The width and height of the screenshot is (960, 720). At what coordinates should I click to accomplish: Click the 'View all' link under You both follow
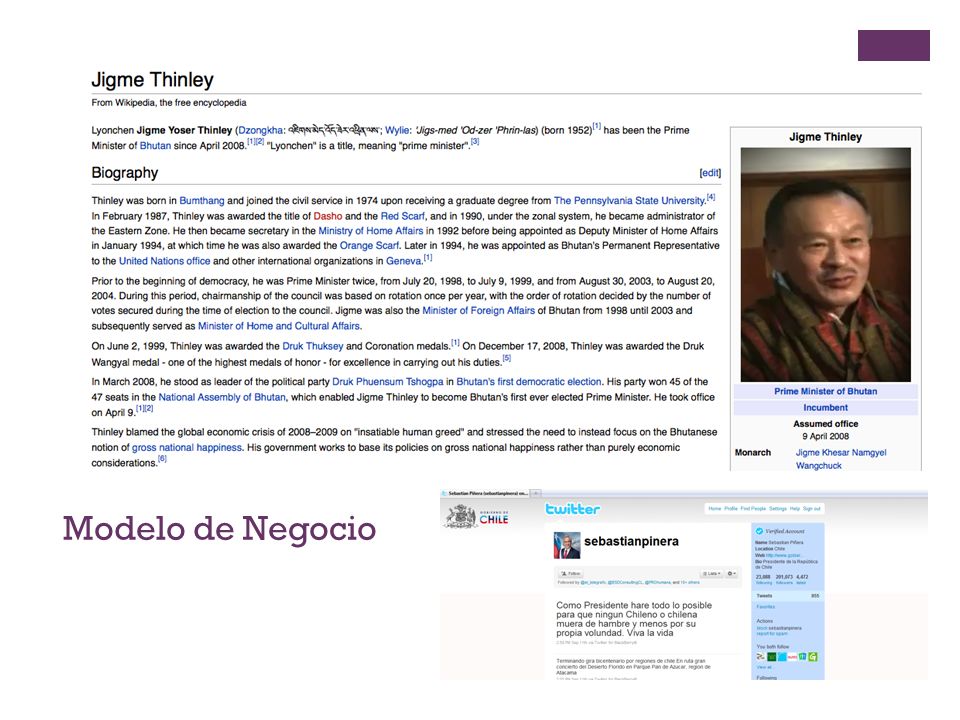pos(764,667)
